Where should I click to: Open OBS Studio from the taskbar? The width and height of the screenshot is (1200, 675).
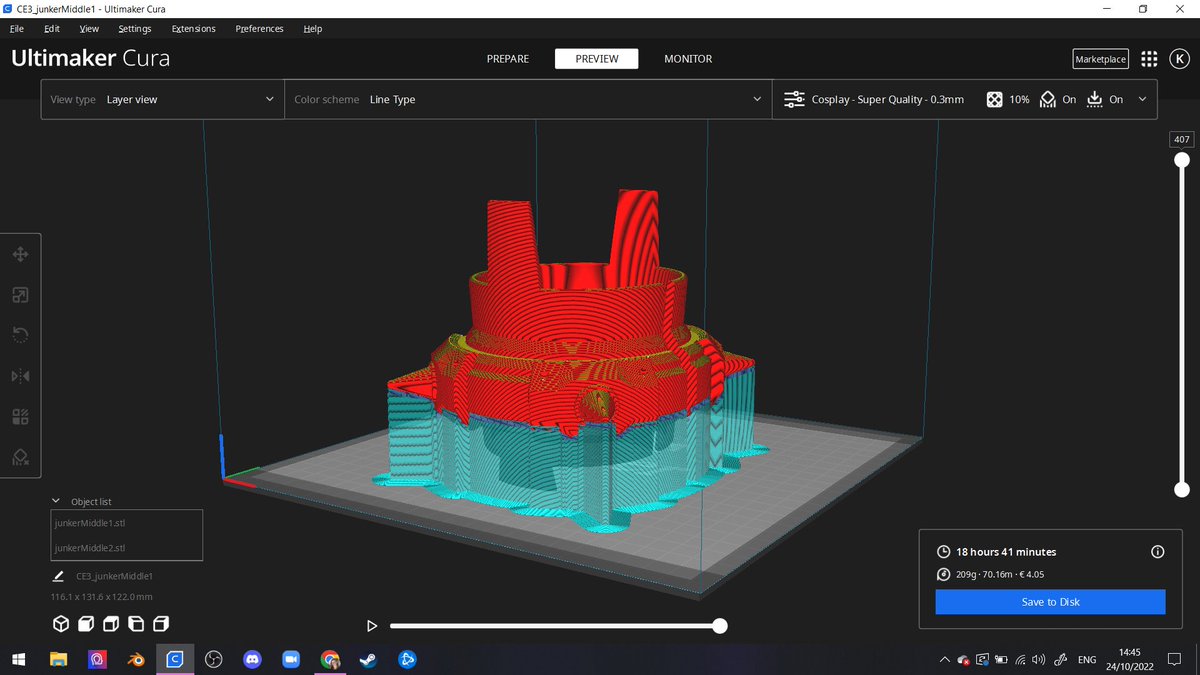(x=213, y=660)
